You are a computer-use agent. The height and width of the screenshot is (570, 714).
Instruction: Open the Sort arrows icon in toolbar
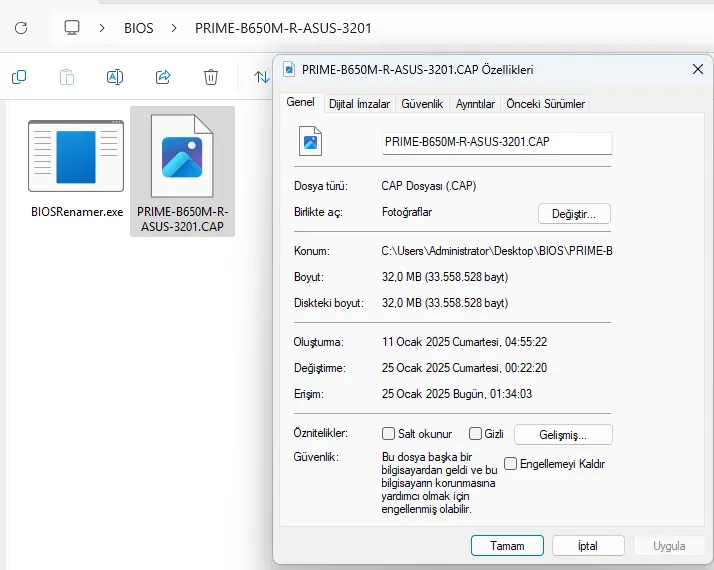point(262,77)
